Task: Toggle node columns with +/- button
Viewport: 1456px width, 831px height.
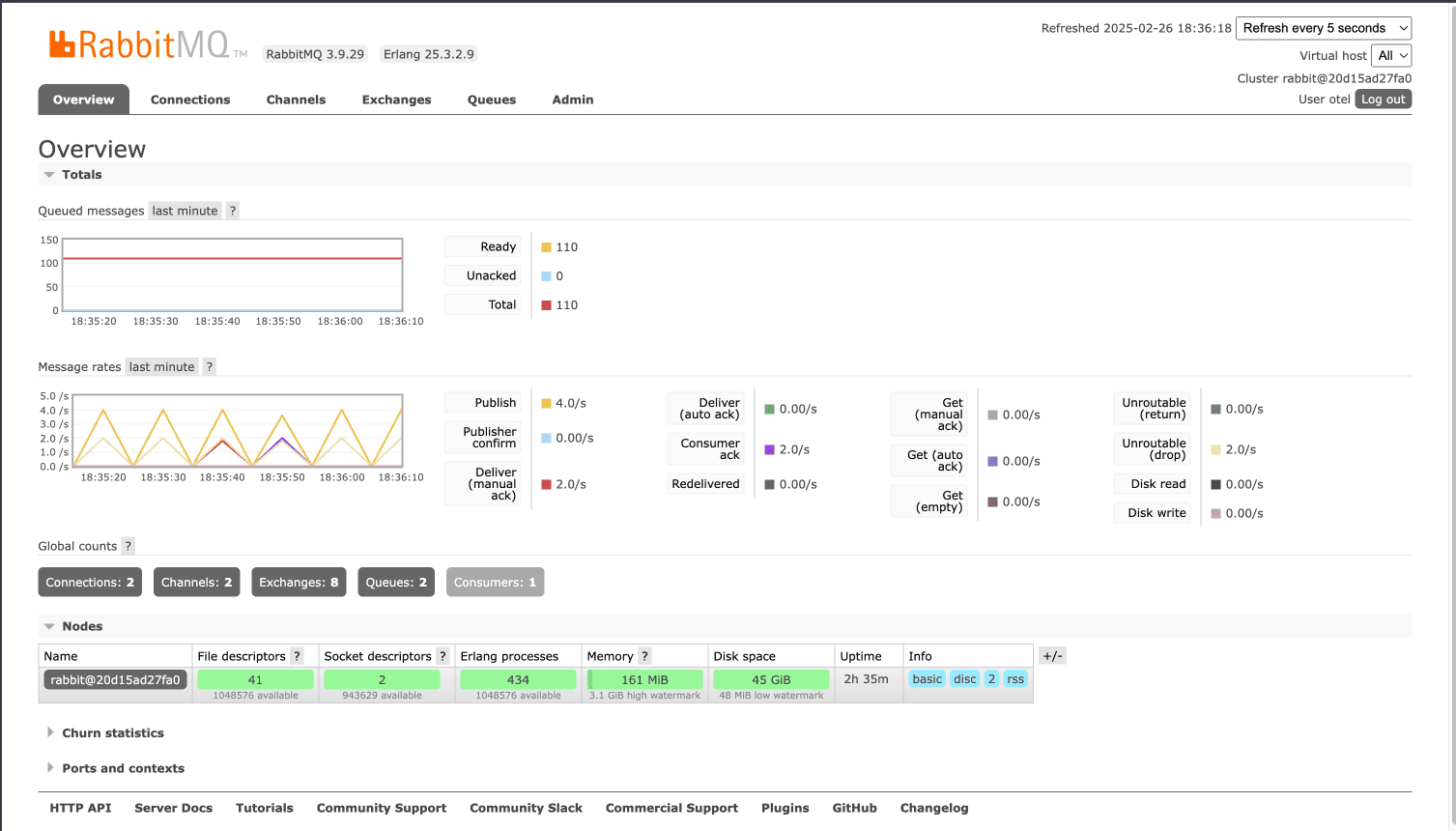Action: [1052, 656]
